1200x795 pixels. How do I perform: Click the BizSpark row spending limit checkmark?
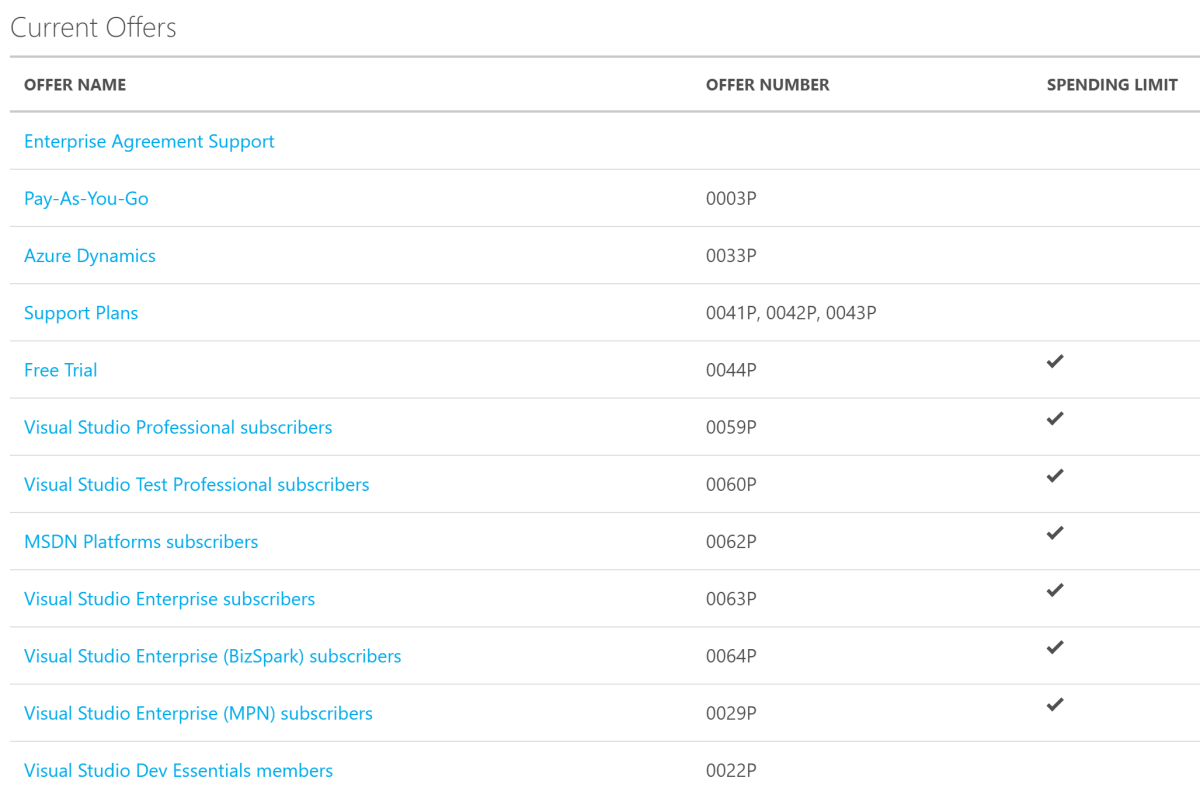1054,647
